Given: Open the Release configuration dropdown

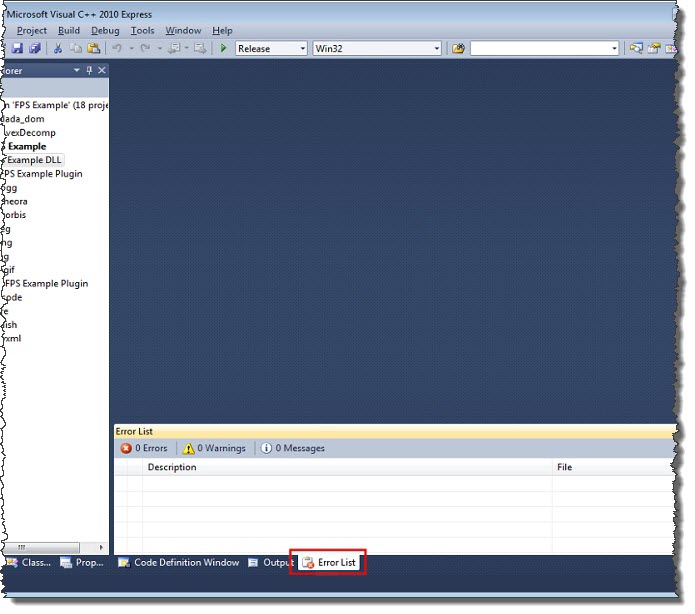Looking at the screenshot, I should pyautogui.click(x=271, y=48).
